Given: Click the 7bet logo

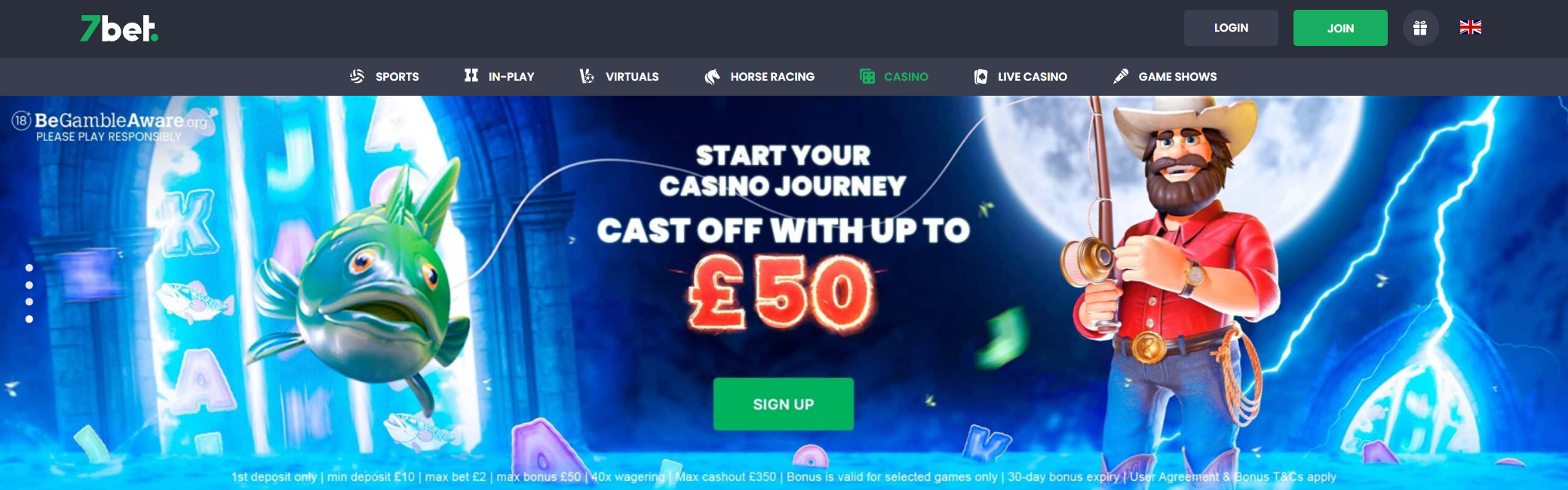Looking at the screenshot, I should pos(119,29).
